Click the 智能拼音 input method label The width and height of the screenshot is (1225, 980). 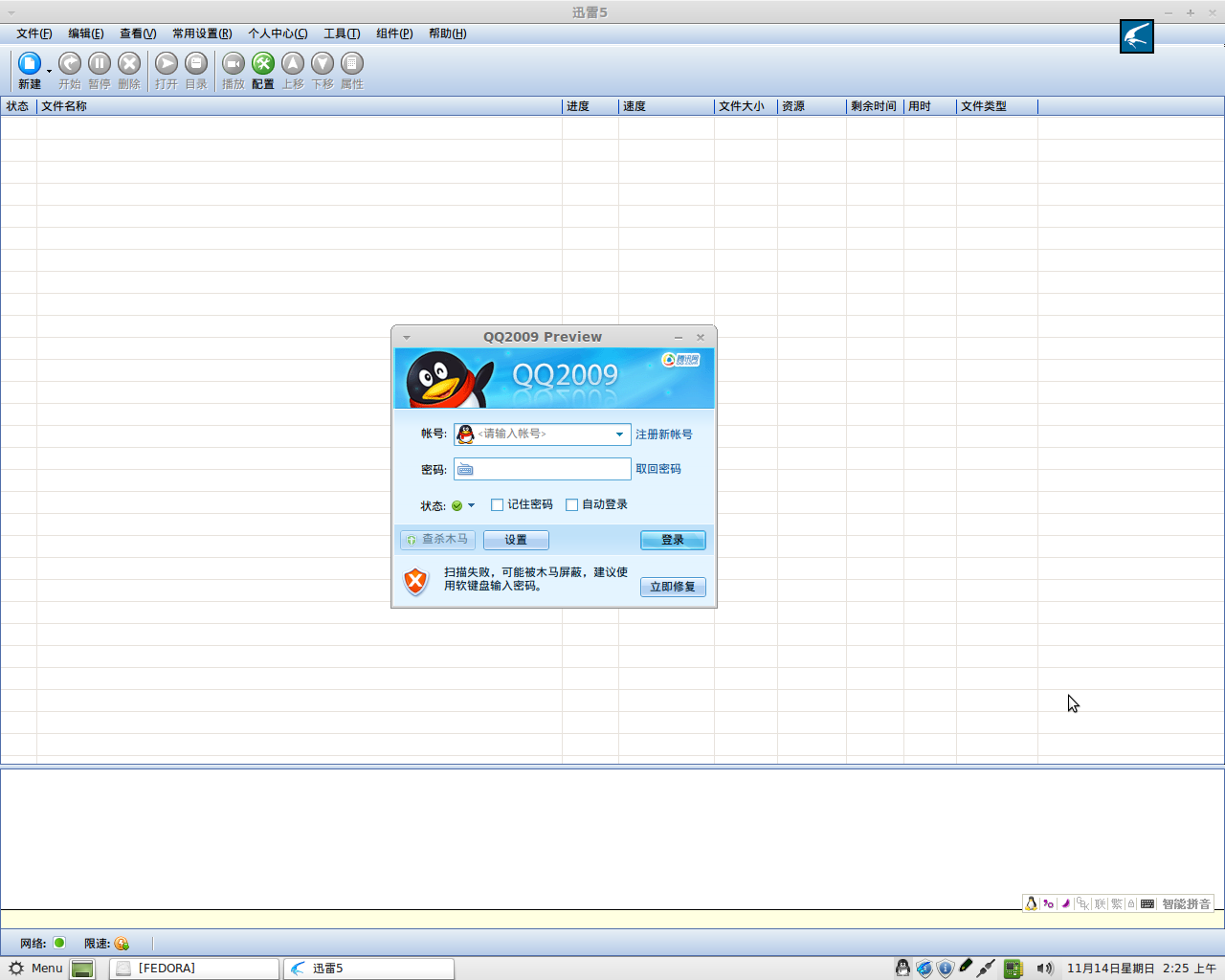[1187, 903]
